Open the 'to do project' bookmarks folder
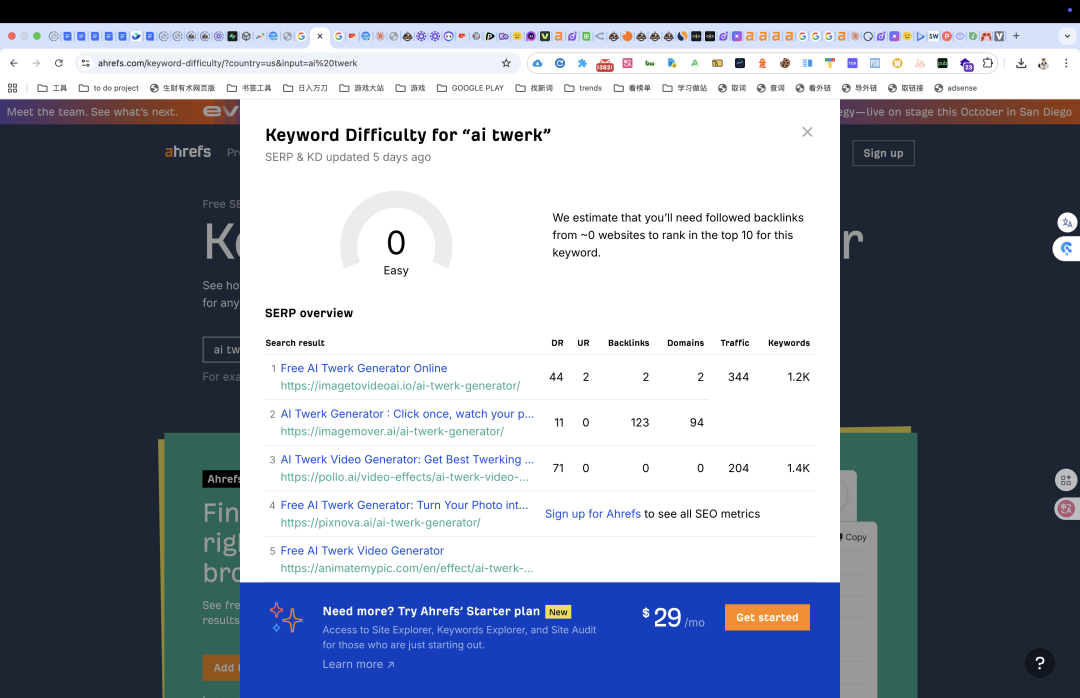Viewport: 1080px width, 698px height. tap(109, 88)
